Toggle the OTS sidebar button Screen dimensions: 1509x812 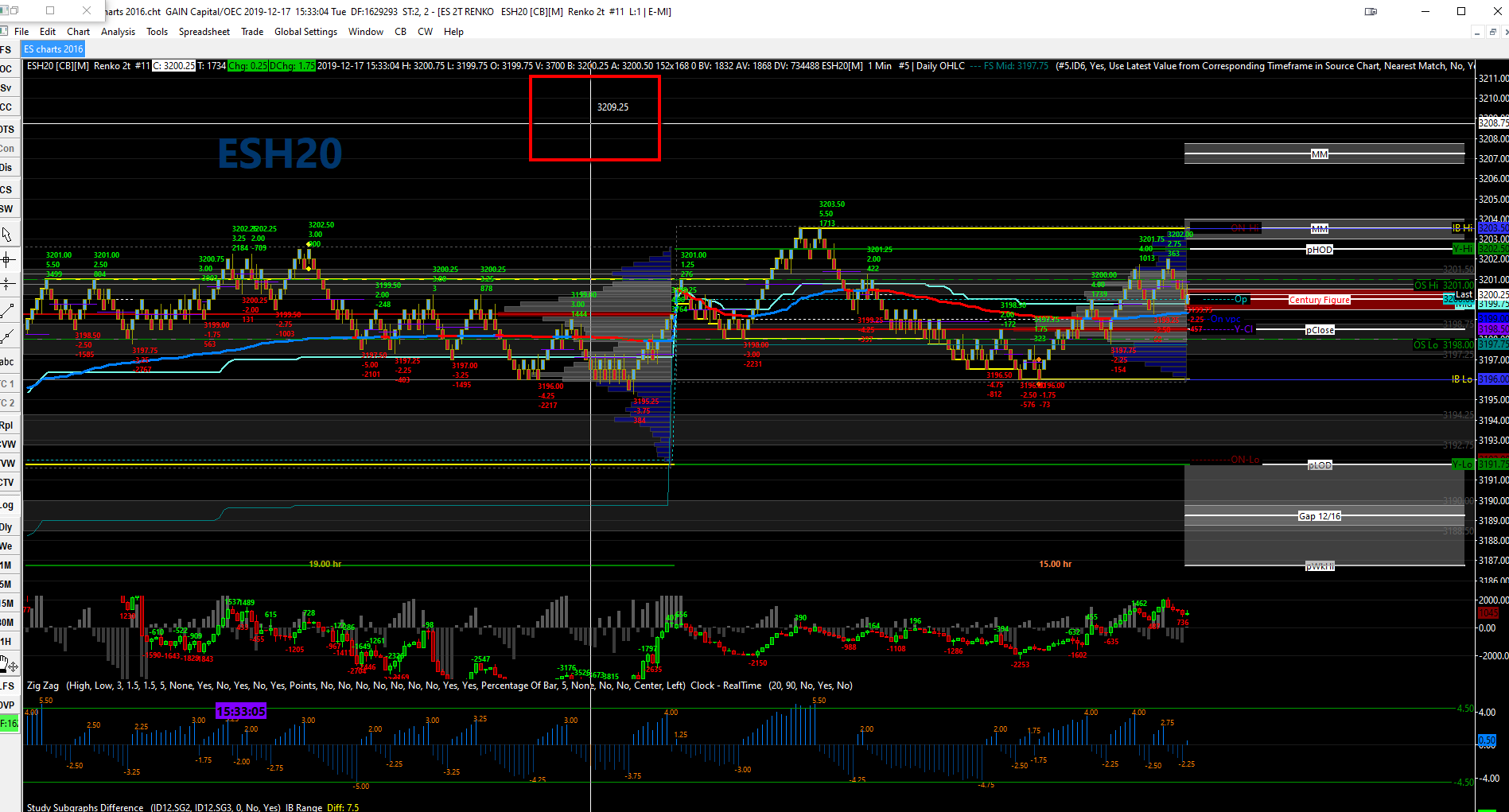pos(7,129)
